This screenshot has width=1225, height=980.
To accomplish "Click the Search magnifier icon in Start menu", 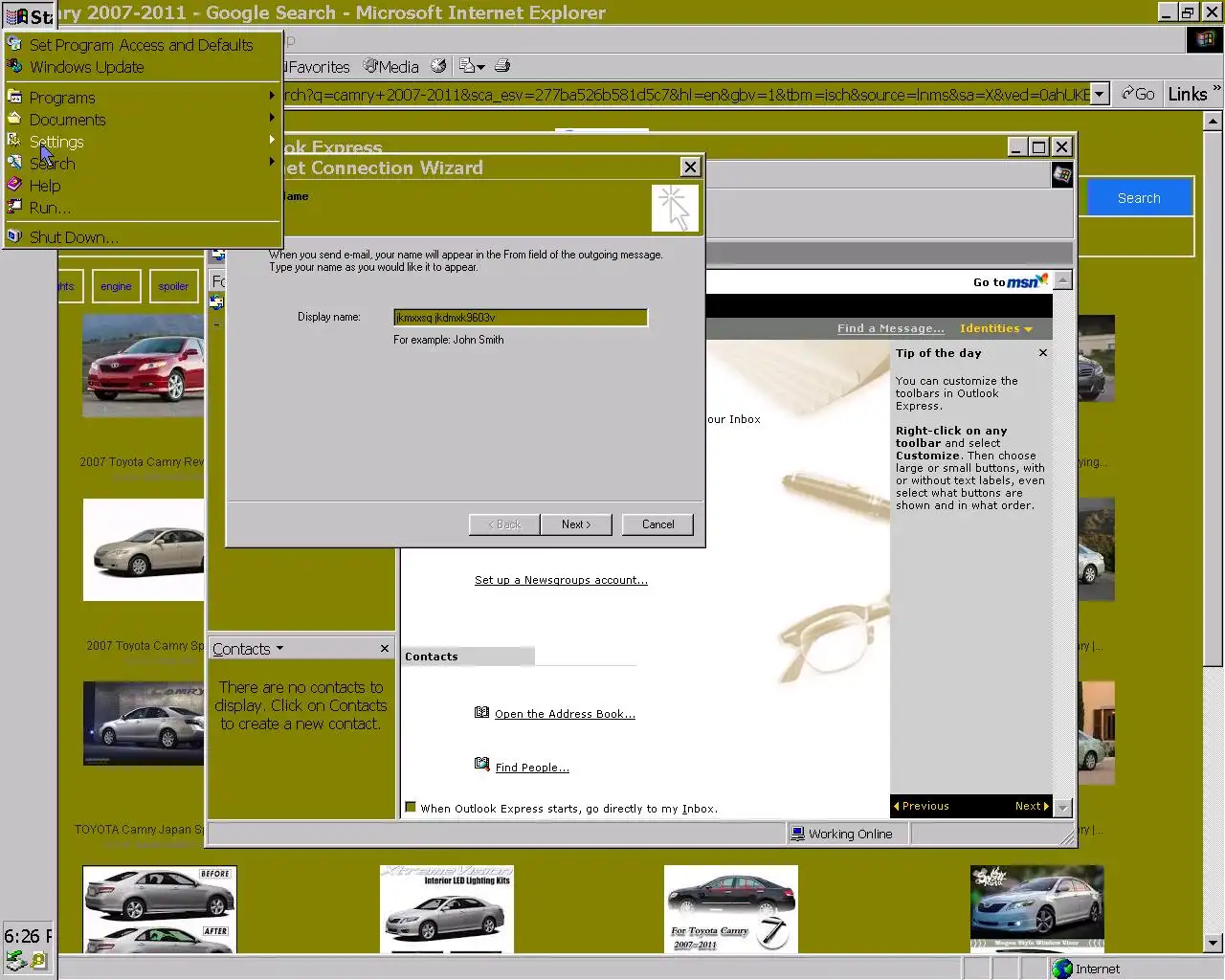I will [x=14, y=163].
